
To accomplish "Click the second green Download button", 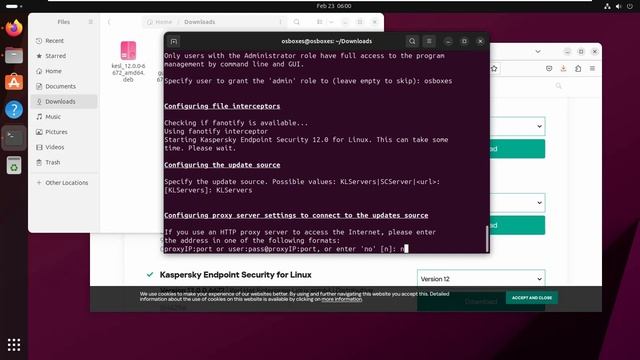I will [518, 225].
